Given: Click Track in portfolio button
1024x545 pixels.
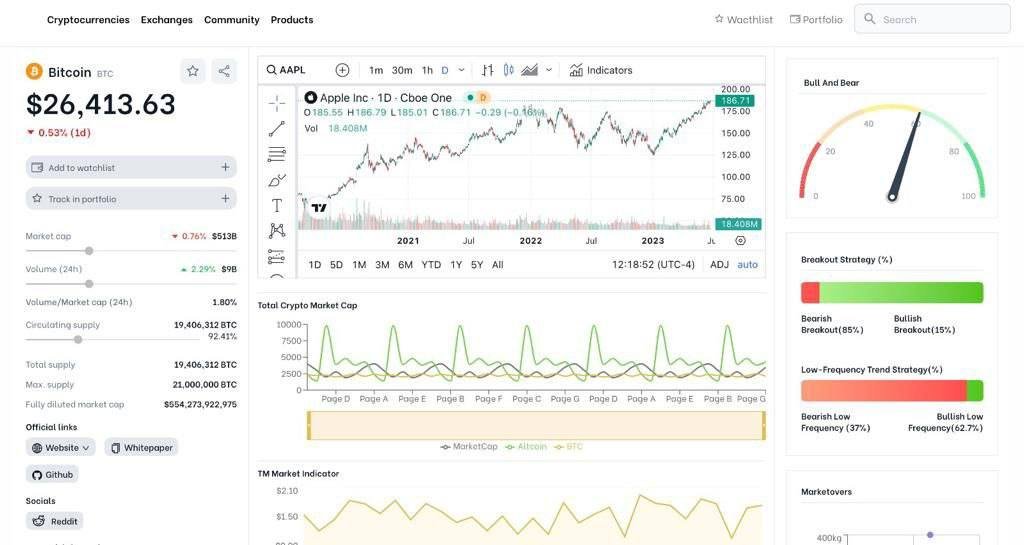Looking at the screenshot, I should tap(131, 198).
